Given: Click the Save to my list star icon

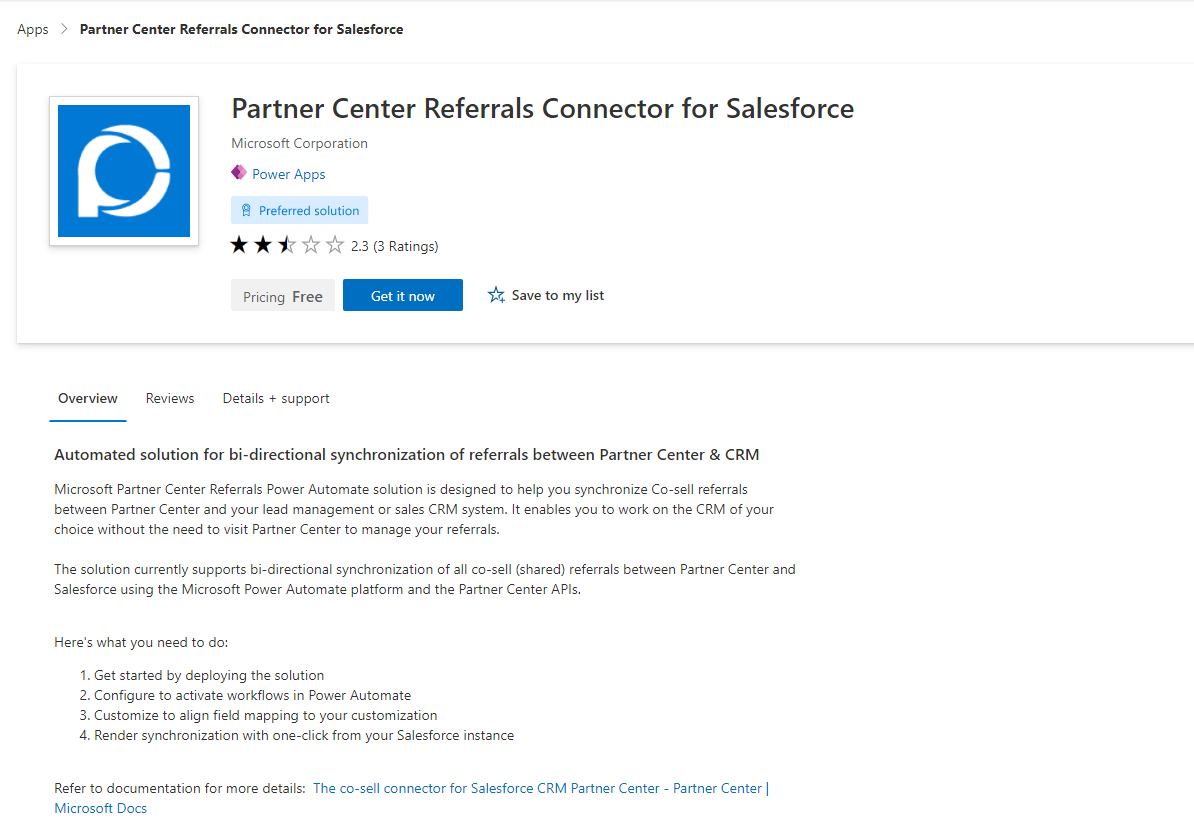Looking at the screenshot, I should coord(496,295).
